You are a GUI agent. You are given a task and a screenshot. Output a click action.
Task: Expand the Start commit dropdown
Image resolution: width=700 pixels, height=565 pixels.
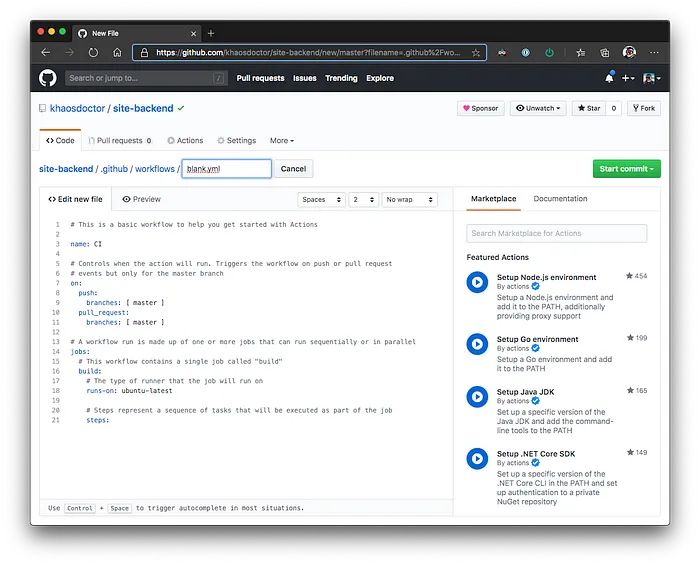pyautogui.click(x=626, y=169)
